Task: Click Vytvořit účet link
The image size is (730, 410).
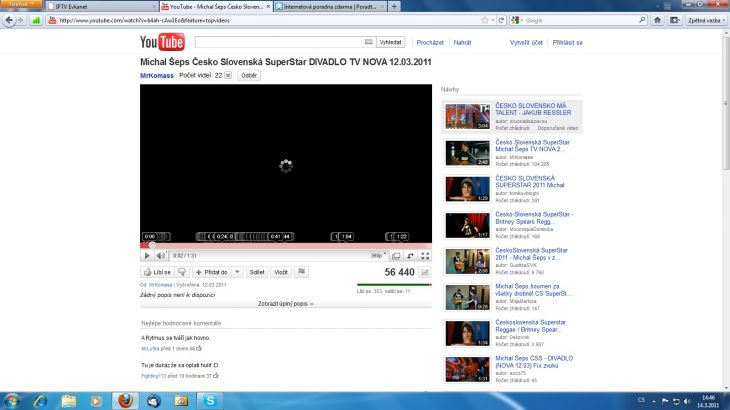Action: point(526,43)
